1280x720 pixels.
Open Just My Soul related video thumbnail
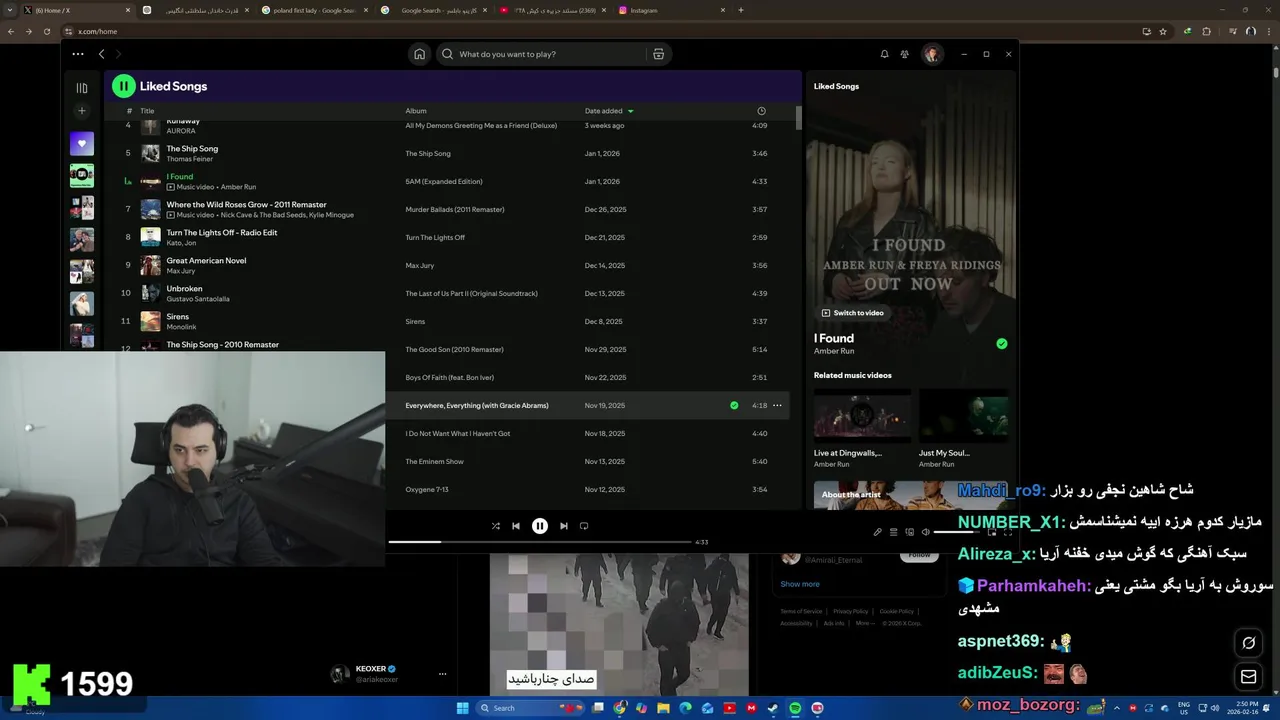point(964,415)
